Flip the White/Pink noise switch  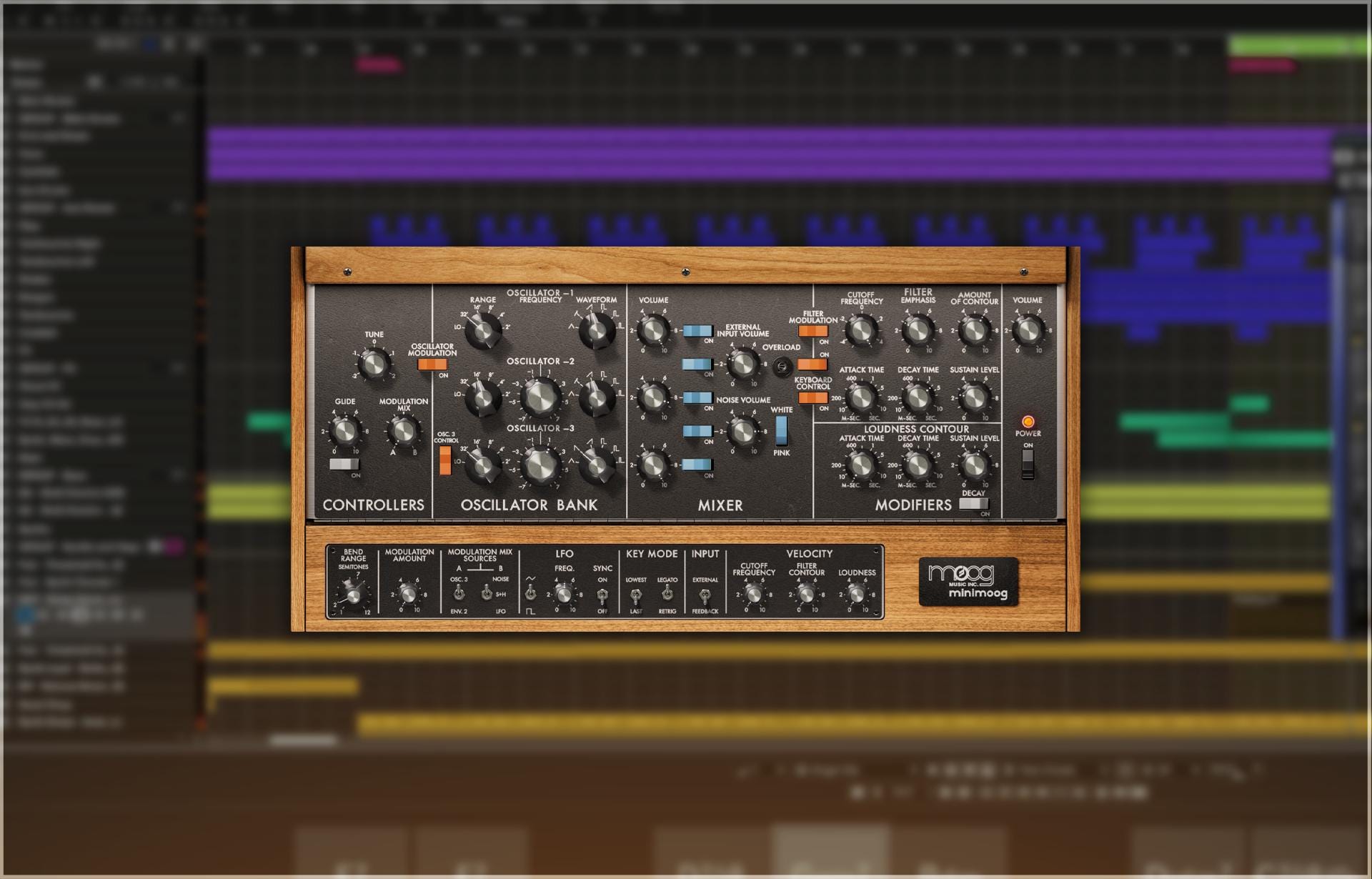tap(781, 430)
